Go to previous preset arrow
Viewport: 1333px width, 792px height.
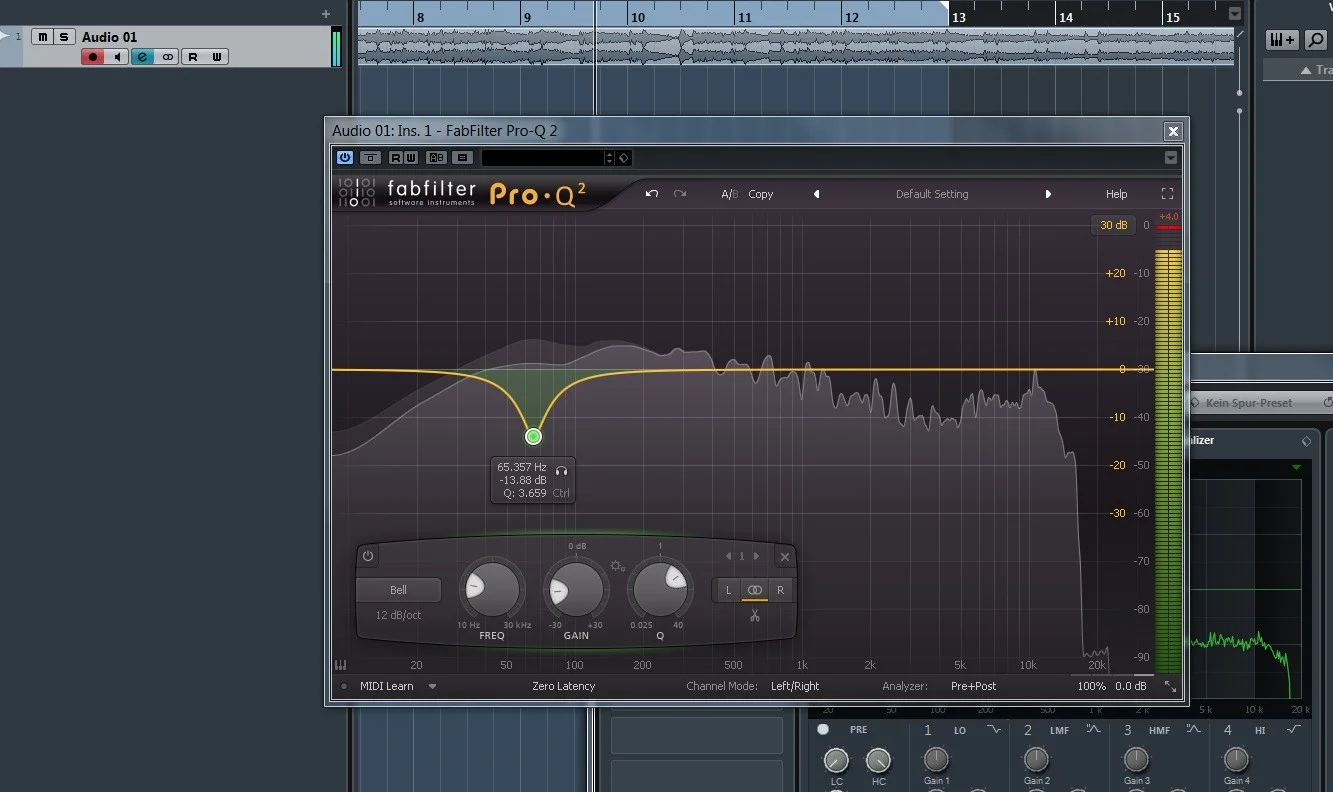(x=816, y=194)
